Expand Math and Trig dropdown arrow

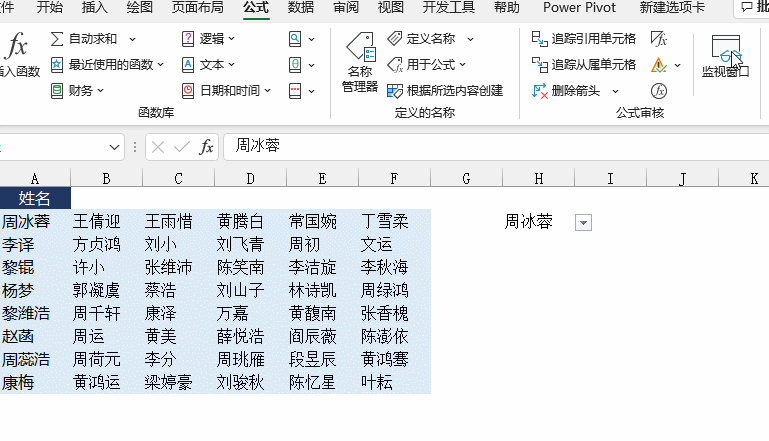pos(311,65)
